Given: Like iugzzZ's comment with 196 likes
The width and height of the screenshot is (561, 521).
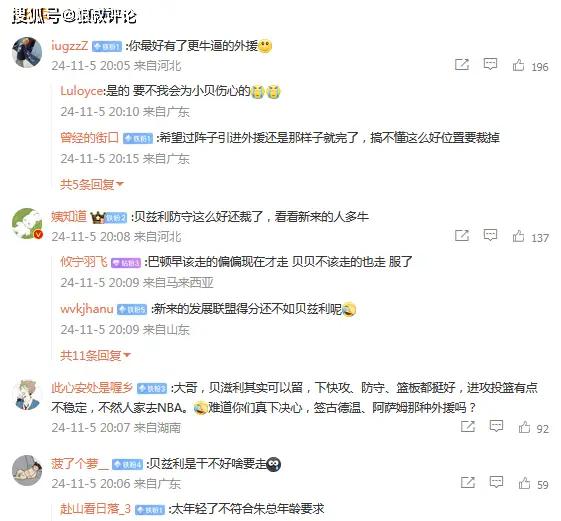Looking at the screenshot, I should click(518, 65).
